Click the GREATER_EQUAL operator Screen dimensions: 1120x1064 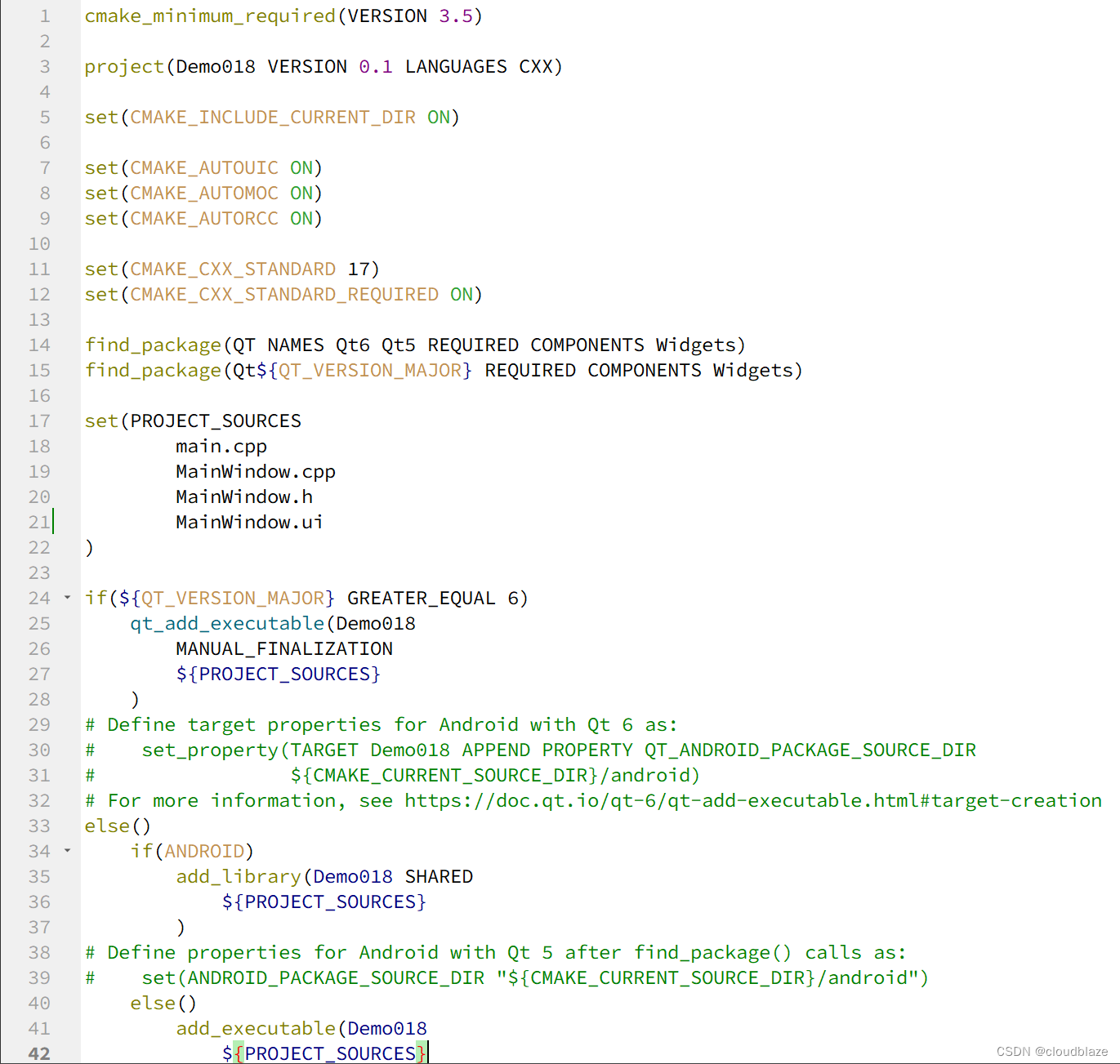(x=422, y=599)
